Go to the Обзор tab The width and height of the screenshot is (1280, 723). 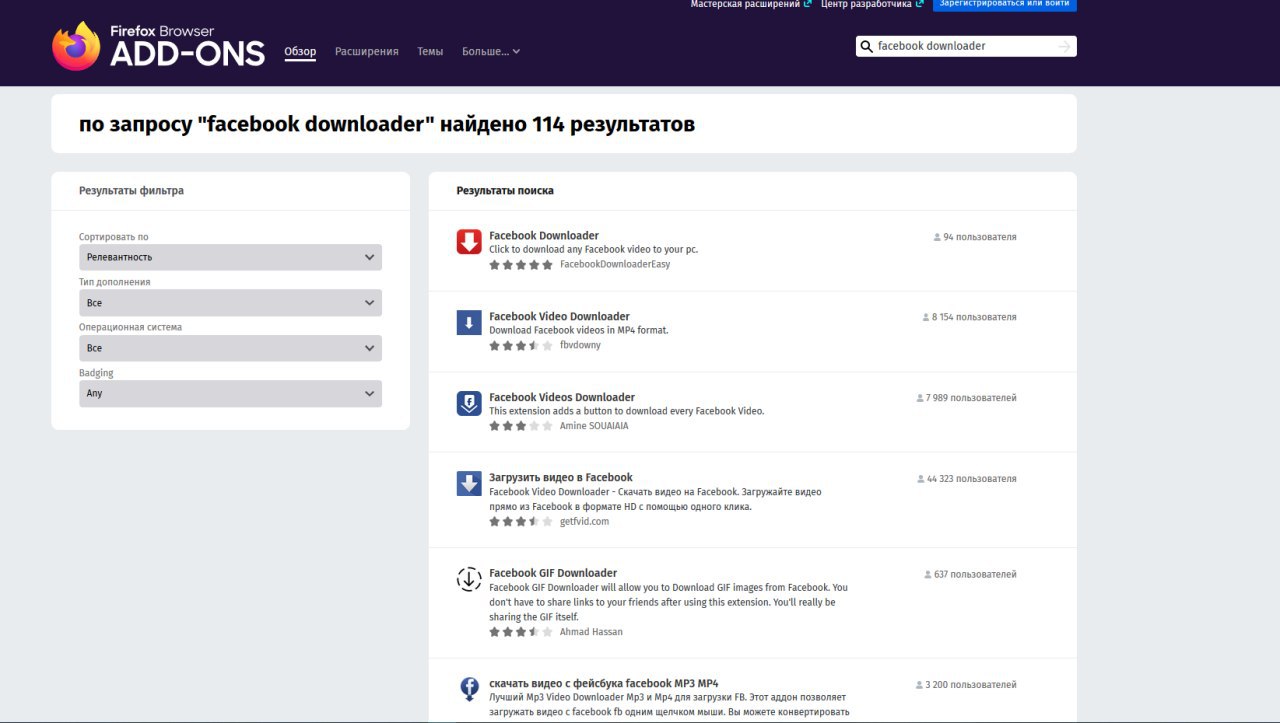pos(300,51)
